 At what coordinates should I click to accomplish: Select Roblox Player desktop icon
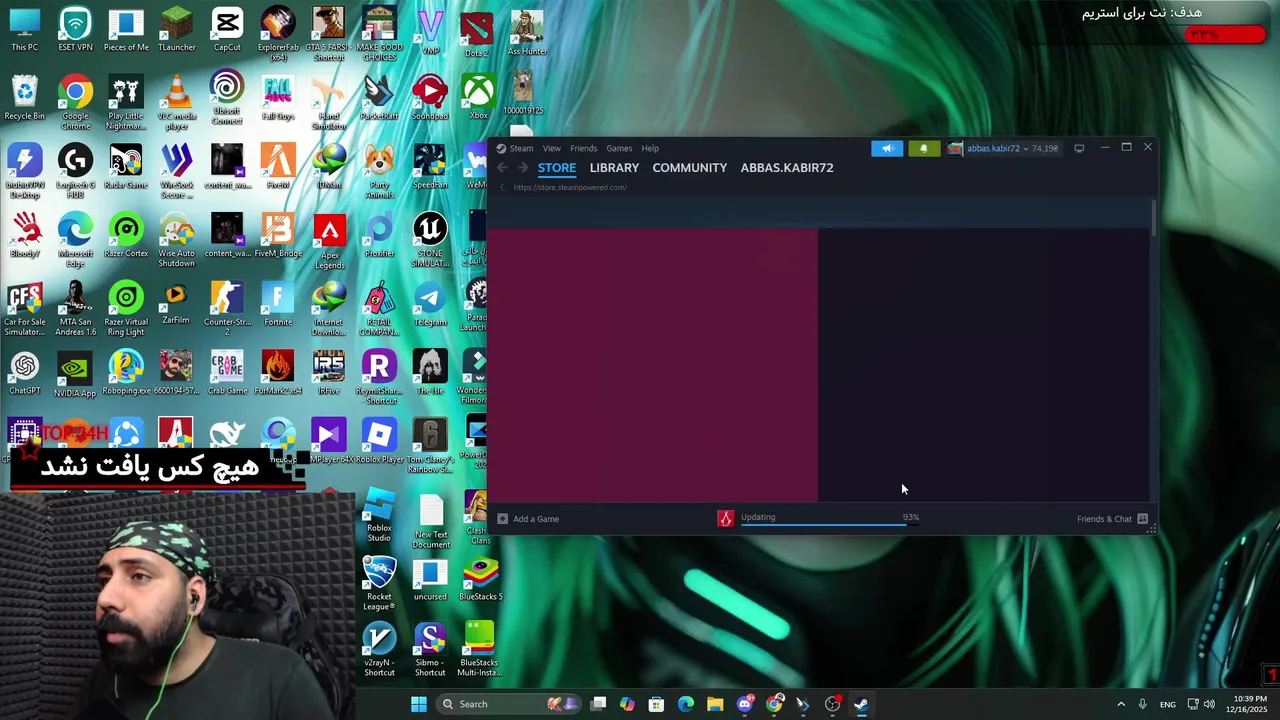point(379,441)
